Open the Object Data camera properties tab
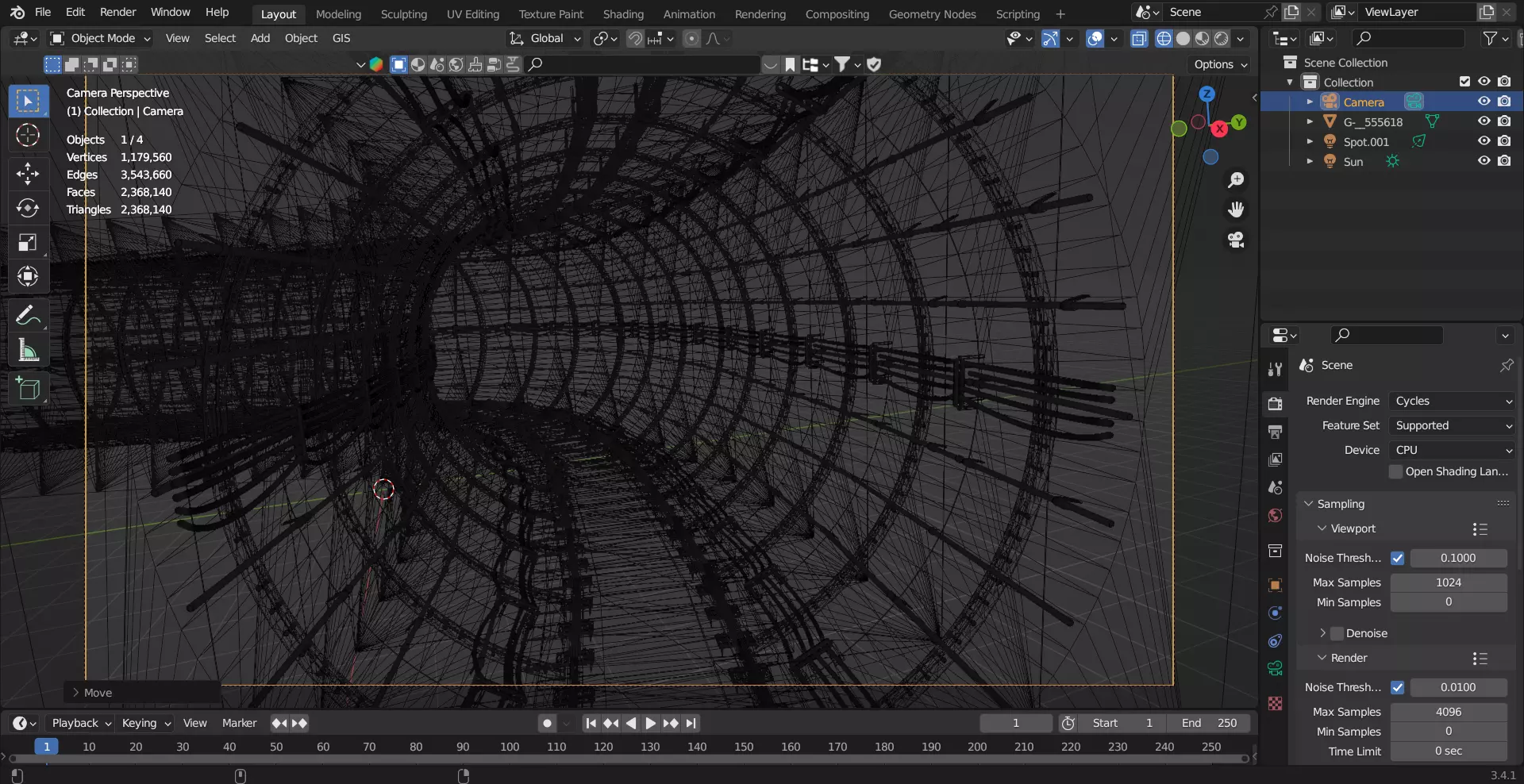This screenshot has width=1524, height=784. pos(1276,668)
